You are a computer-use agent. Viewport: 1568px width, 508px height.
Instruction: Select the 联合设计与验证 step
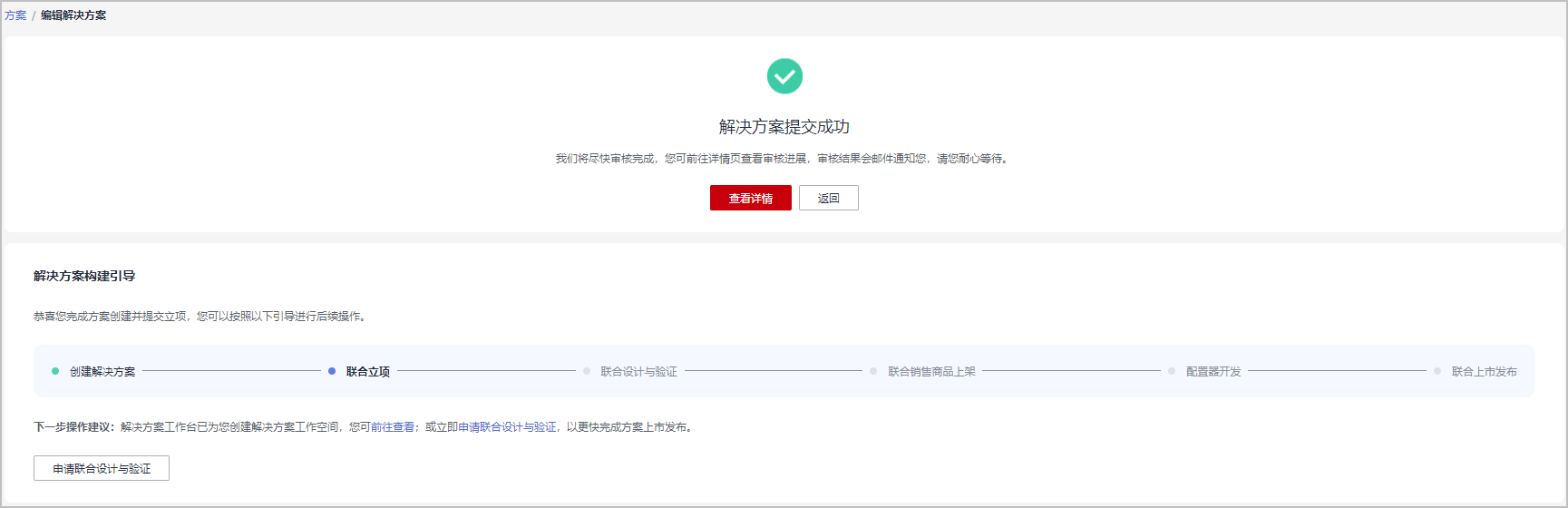(638, 372)
